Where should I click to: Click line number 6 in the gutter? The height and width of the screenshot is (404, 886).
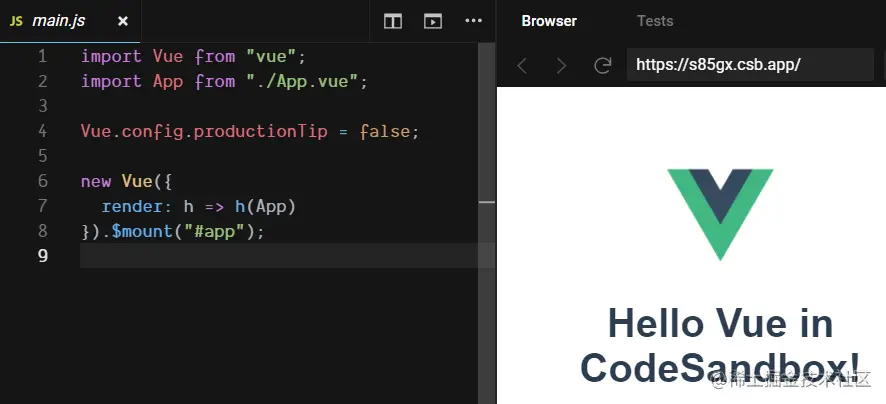click(42, 181)
